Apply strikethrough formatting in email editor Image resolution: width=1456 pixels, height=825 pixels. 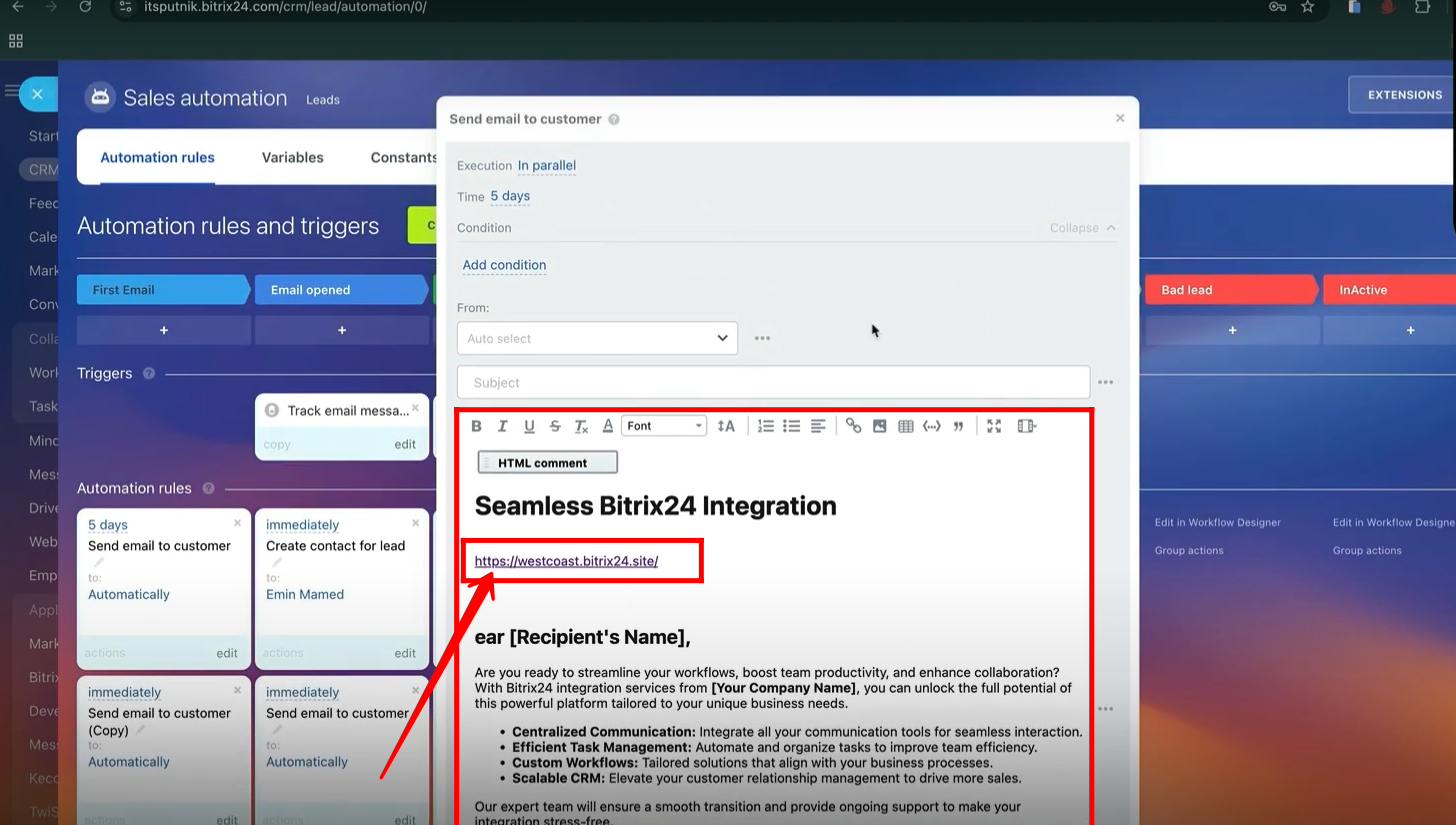click(x=555, y=426)
